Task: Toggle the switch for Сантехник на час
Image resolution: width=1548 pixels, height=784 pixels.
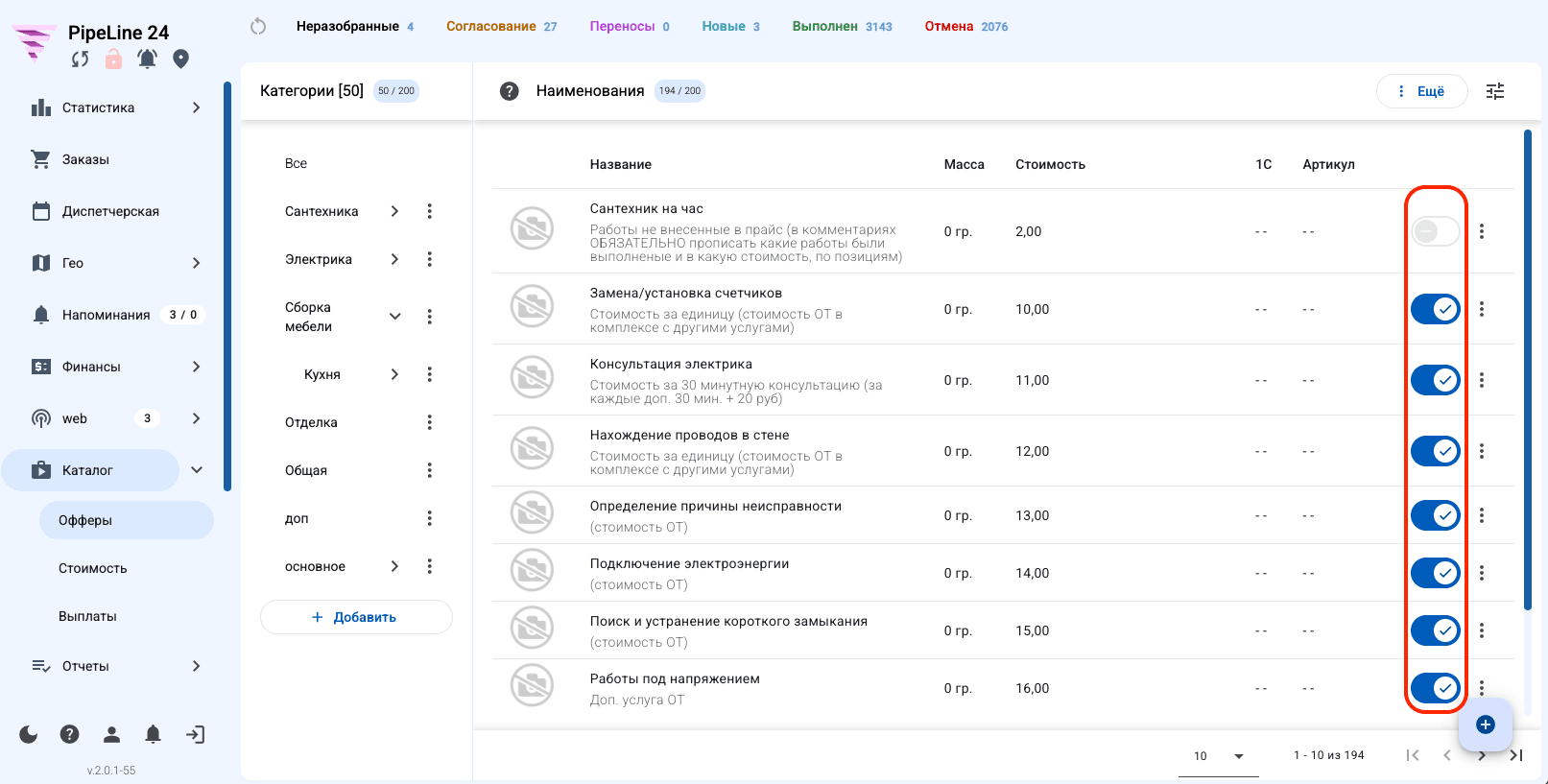Action: 1436,231
